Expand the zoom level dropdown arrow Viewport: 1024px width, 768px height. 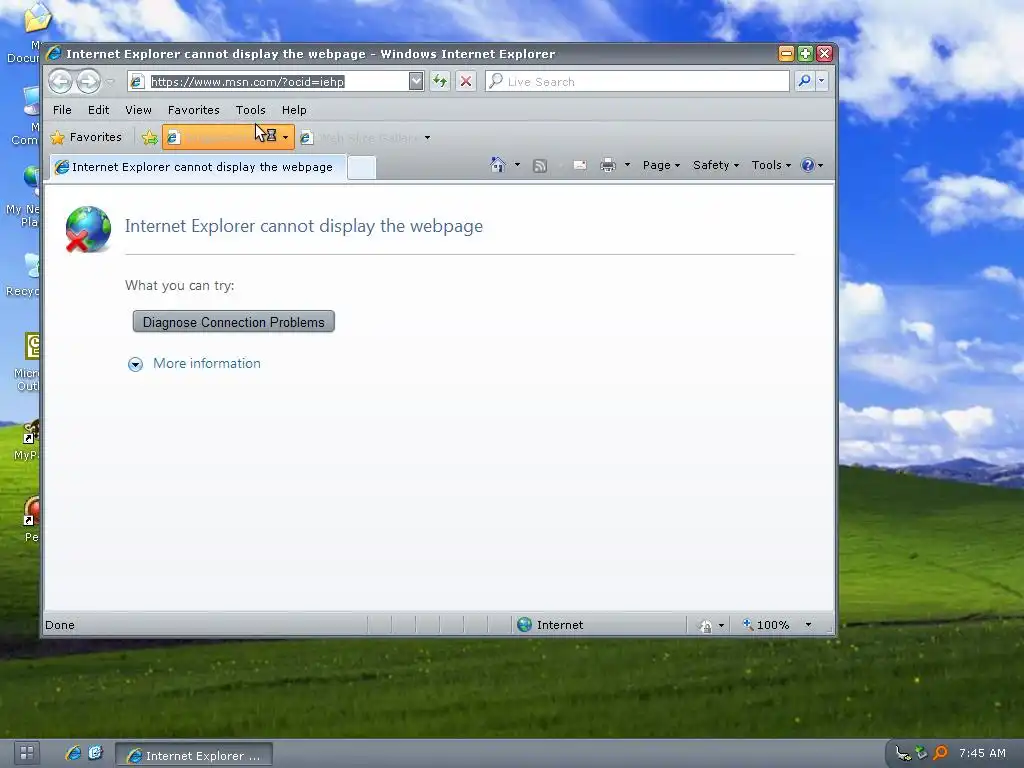808,625
